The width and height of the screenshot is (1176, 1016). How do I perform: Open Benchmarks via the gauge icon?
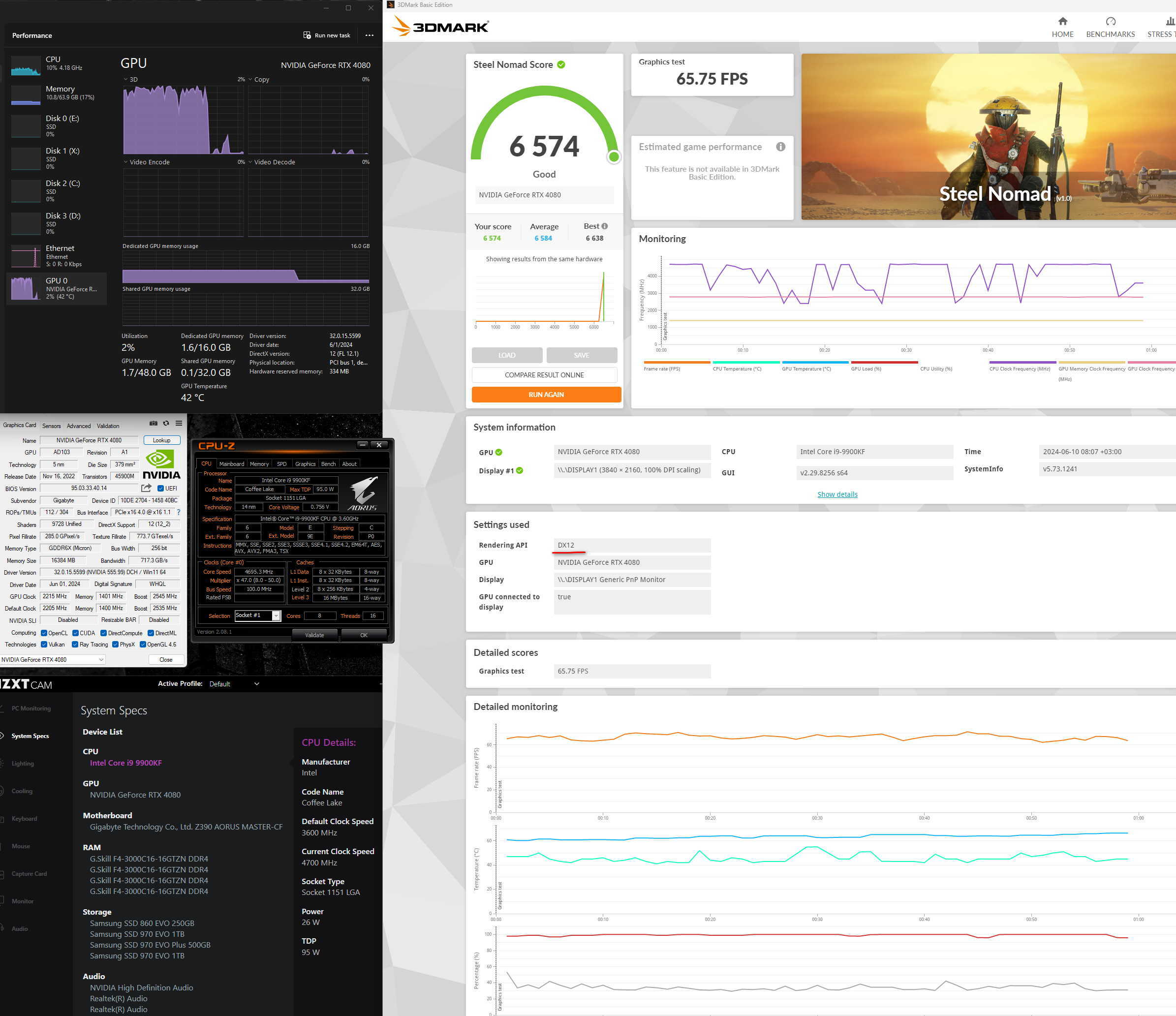click(x=1111, y=22)
